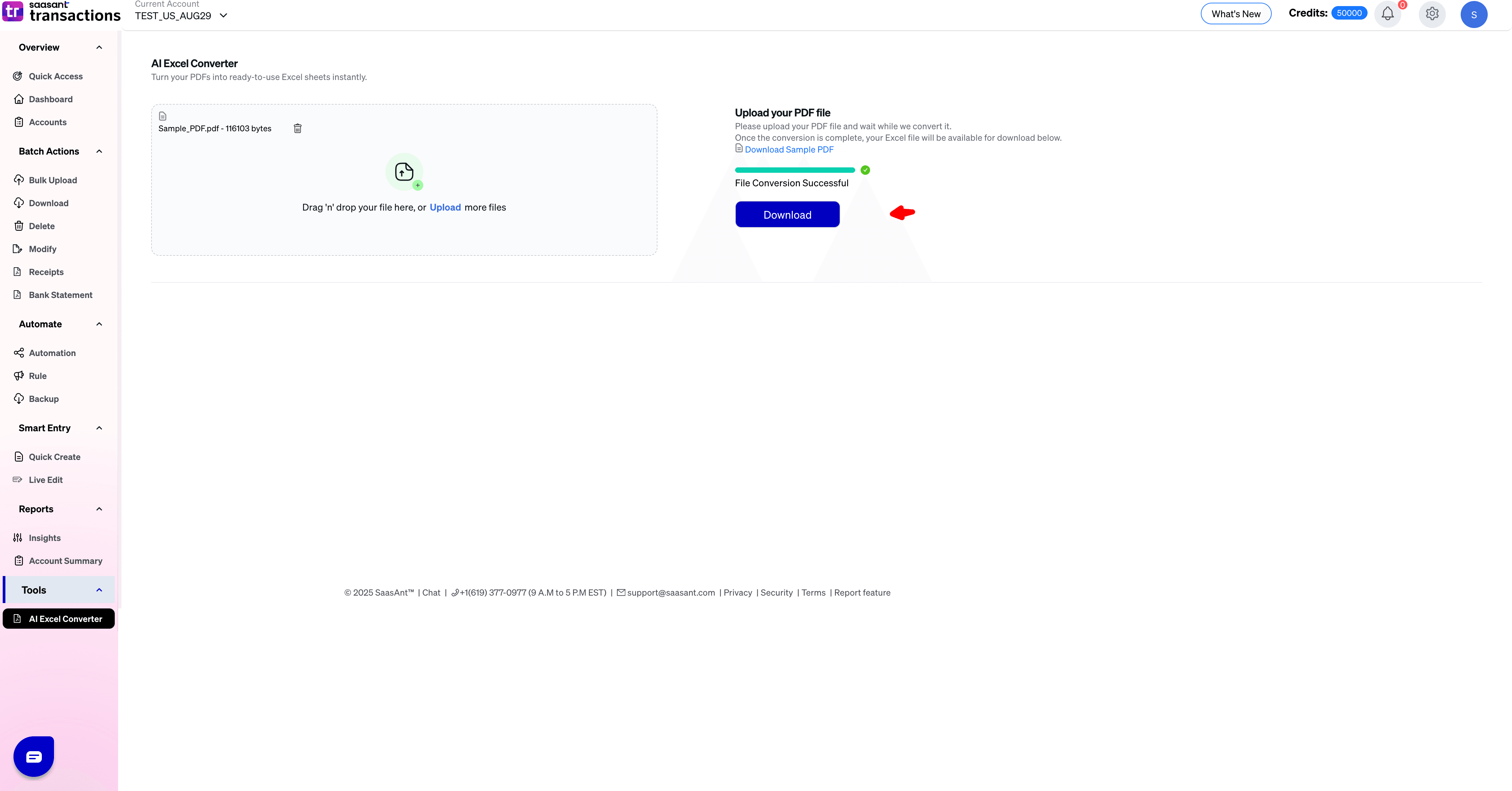Click the Credits 50000 badge
The width and height of the screenshot is (1512, 791).
(1349, 13)
